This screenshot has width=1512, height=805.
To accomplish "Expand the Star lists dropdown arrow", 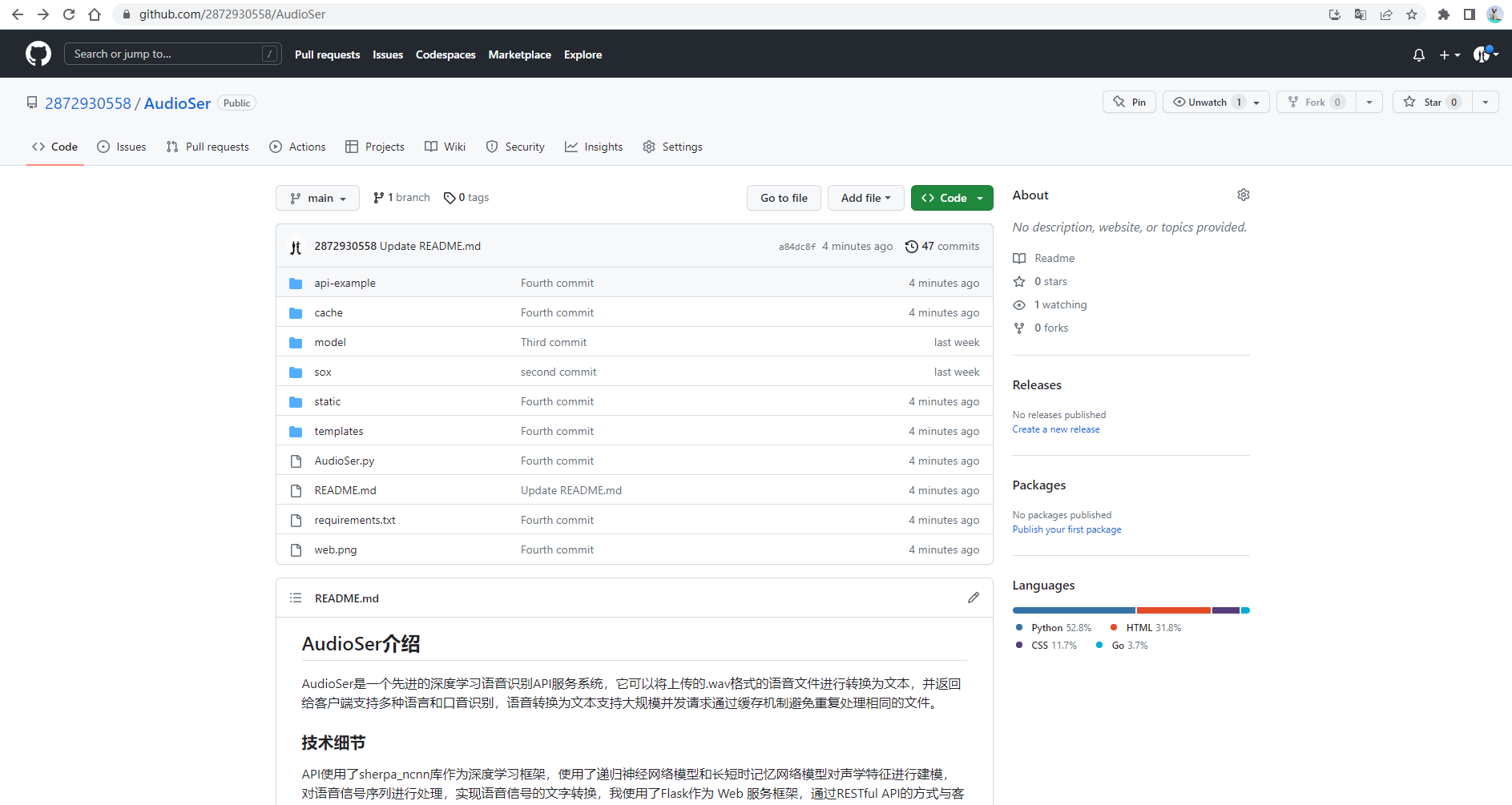I will (1486, 102).
